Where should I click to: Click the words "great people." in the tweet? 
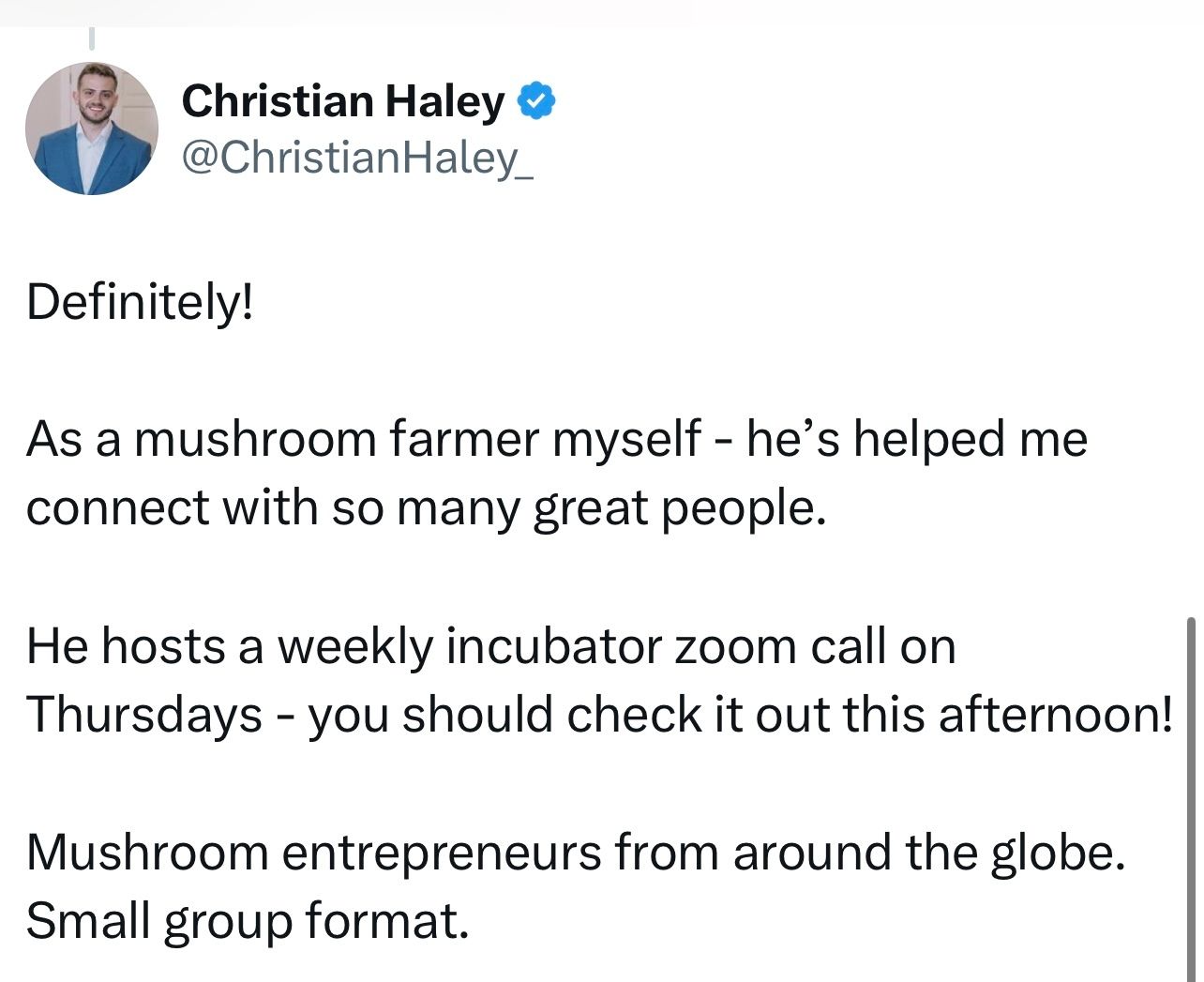coord(680,507)
